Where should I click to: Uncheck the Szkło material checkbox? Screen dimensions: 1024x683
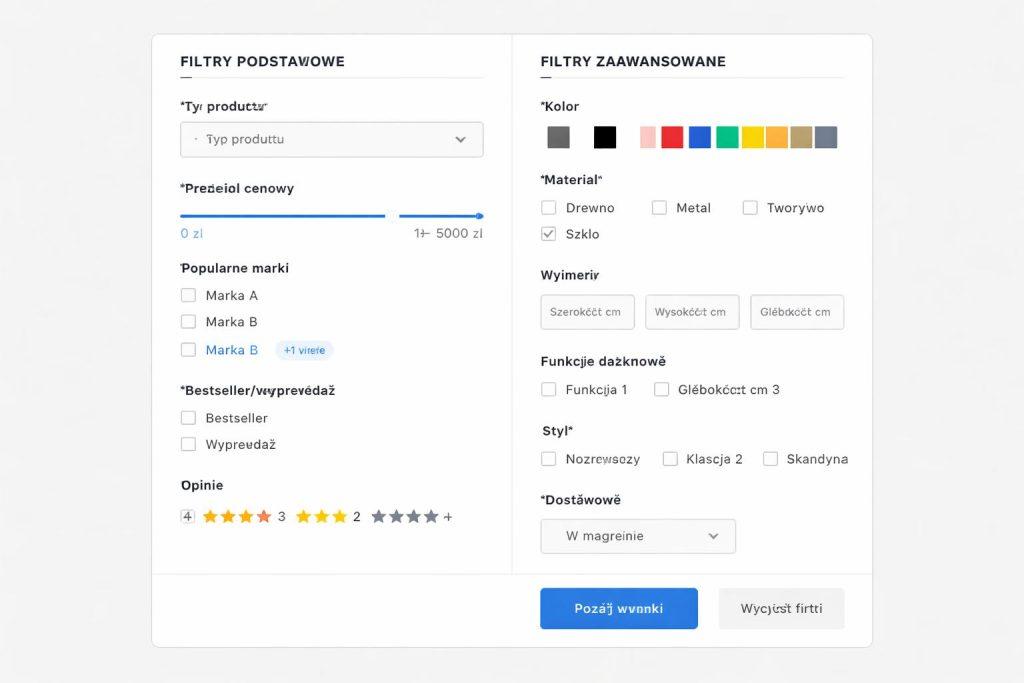coord(549,234)
